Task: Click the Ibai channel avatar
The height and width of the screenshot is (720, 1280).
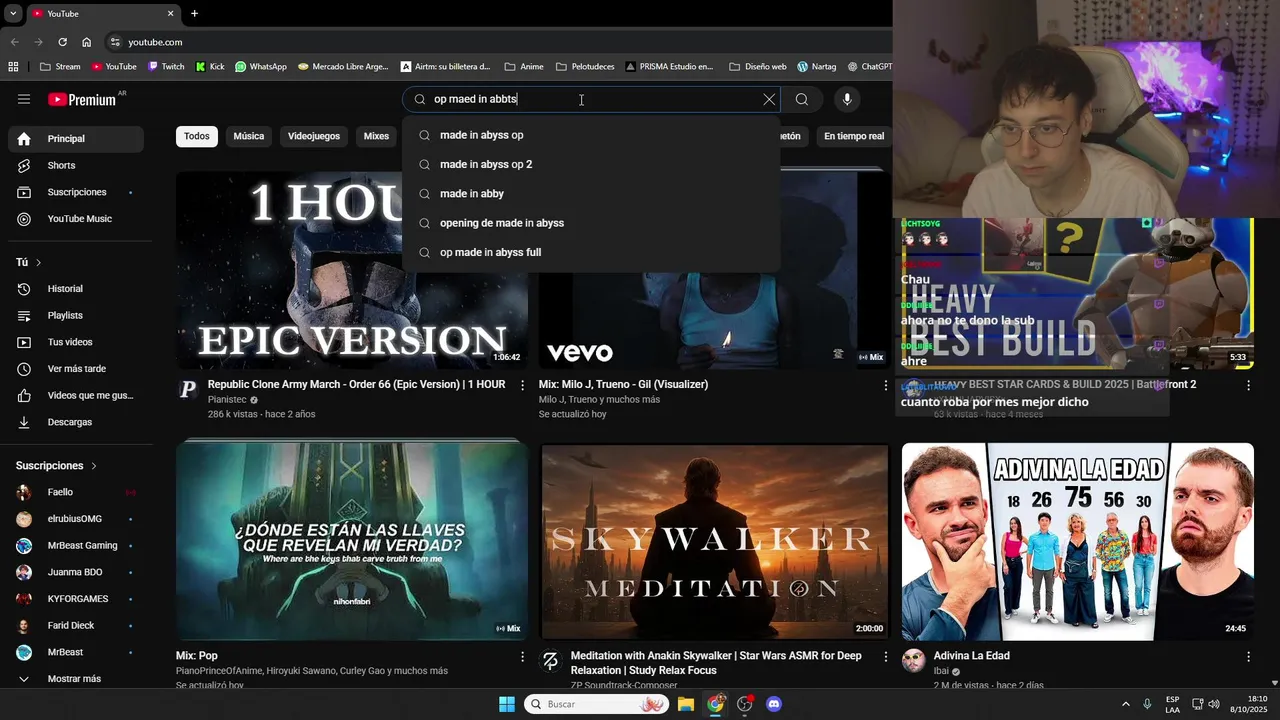Action: pos(914,661)
